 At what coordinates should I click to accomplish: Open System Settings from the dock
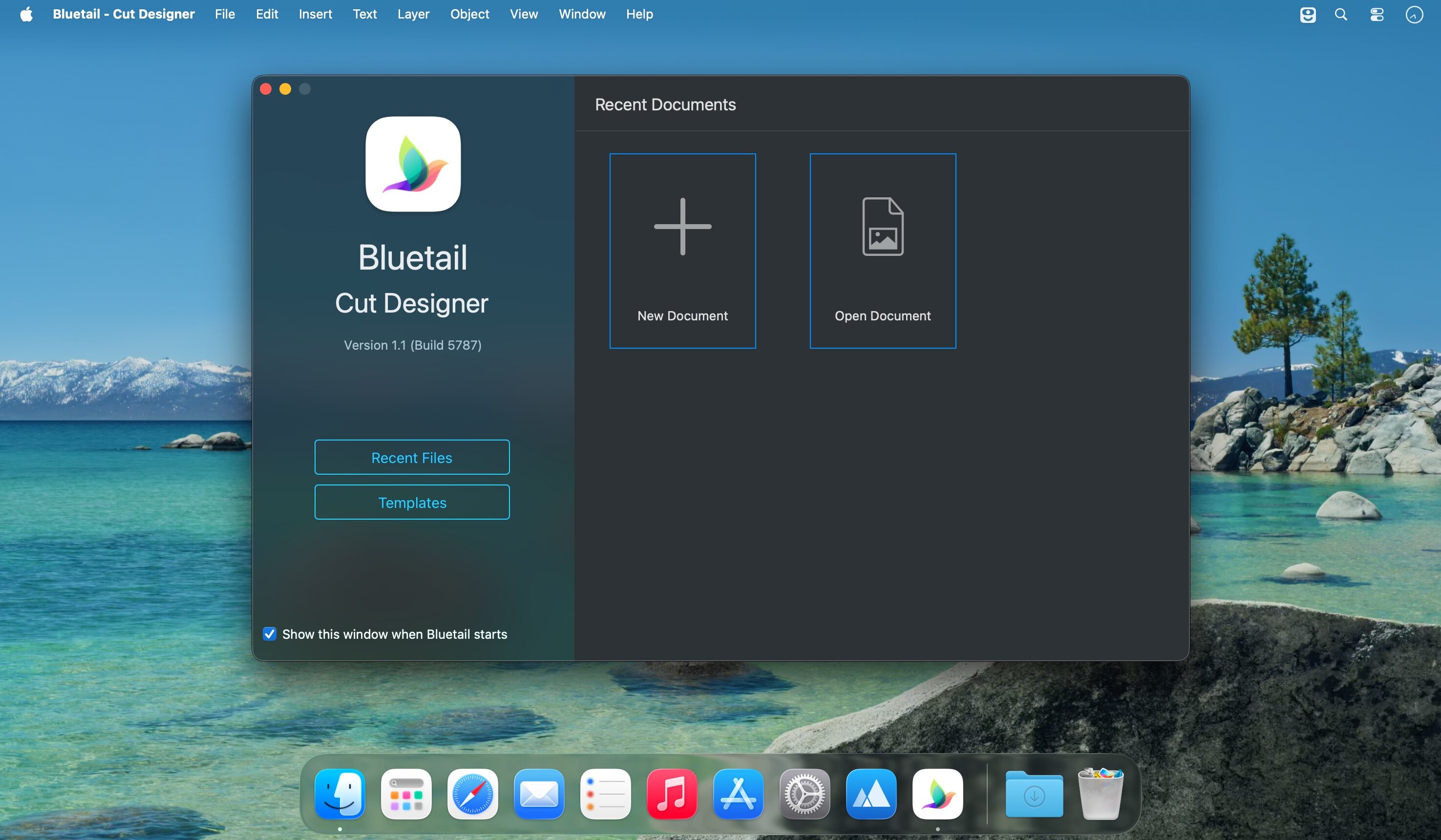[x=805, y=794]
